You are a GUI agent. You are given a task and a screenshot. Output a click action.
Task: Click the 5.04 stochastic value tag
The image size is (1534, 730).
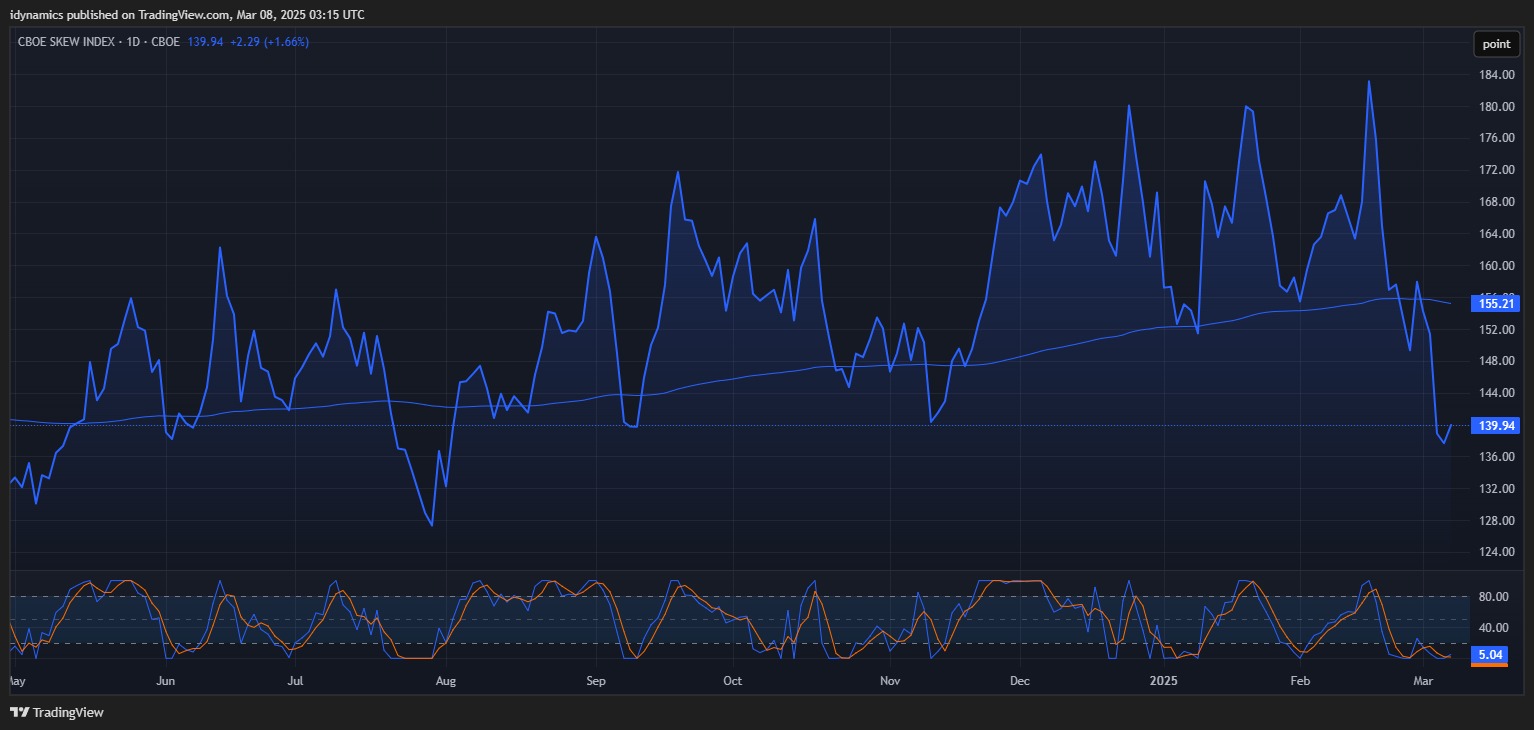click(1490, 655)
